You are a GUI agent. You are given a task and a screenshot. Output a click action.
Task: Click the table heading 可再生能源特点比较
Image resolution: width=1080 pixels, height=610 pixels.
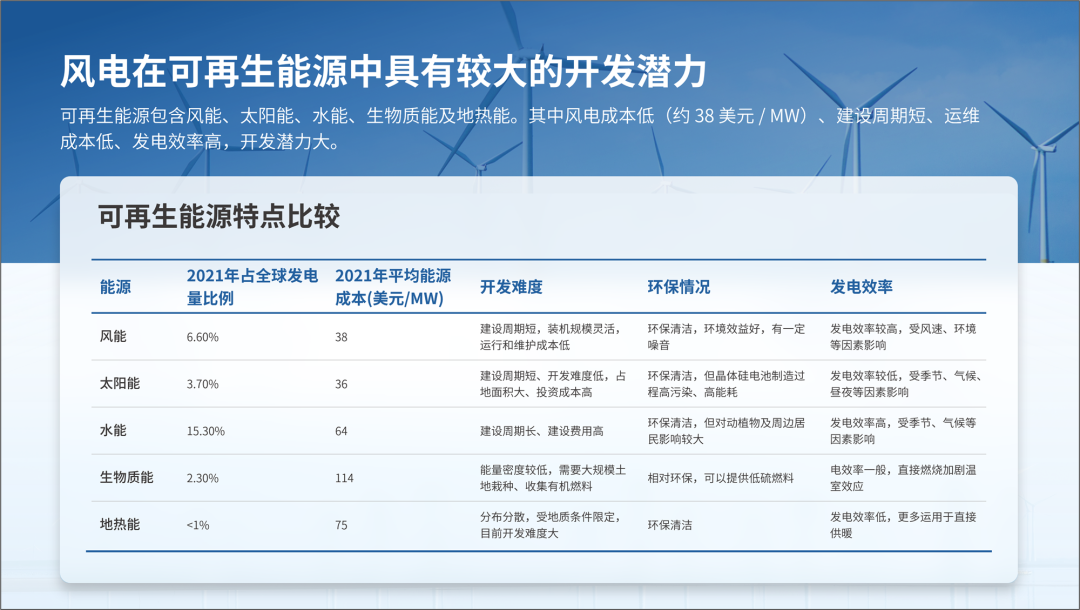(x=218, y=217)
